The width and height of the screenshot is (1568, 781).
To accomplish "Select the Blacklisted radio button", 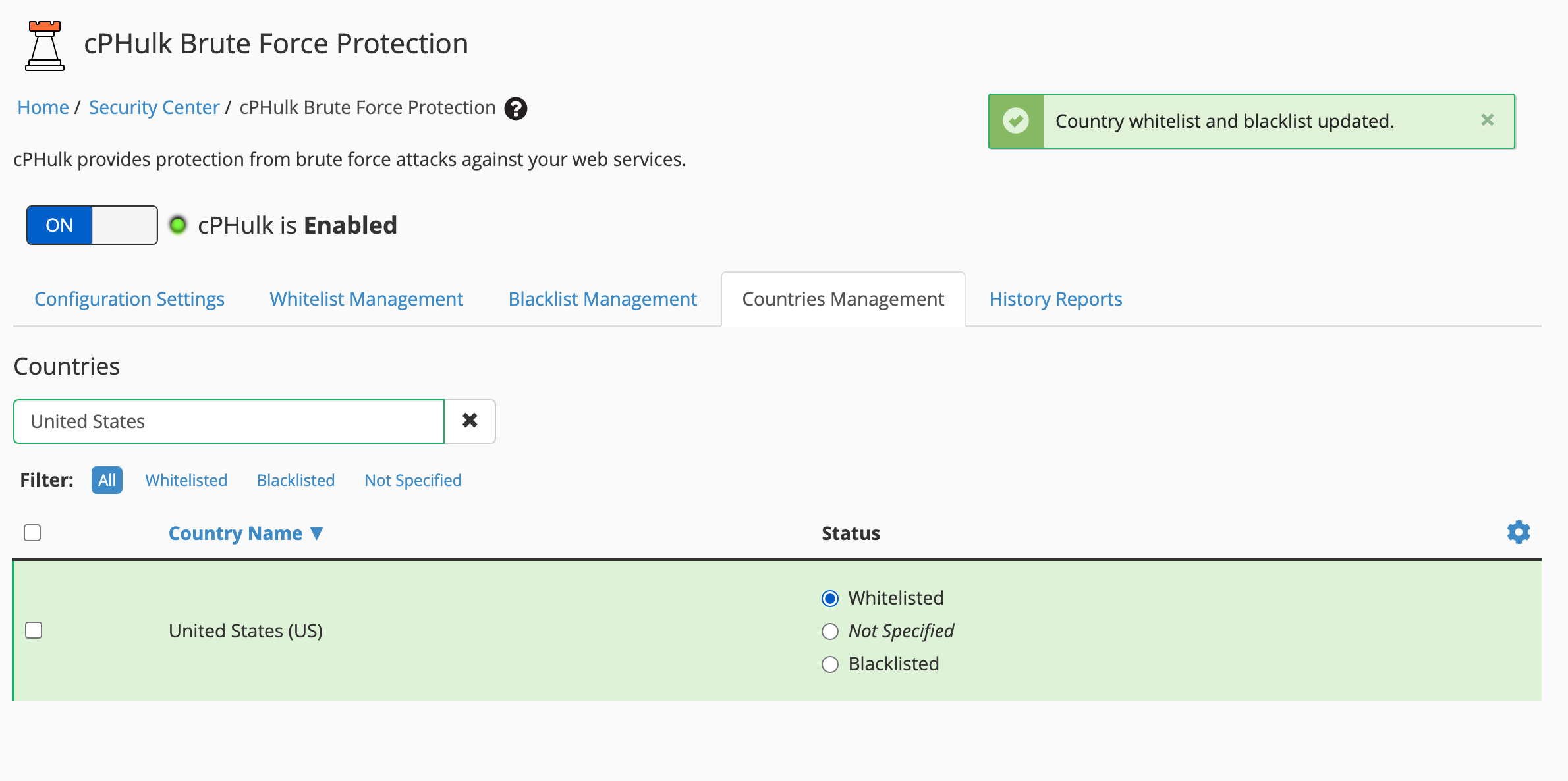I will 830,664.
